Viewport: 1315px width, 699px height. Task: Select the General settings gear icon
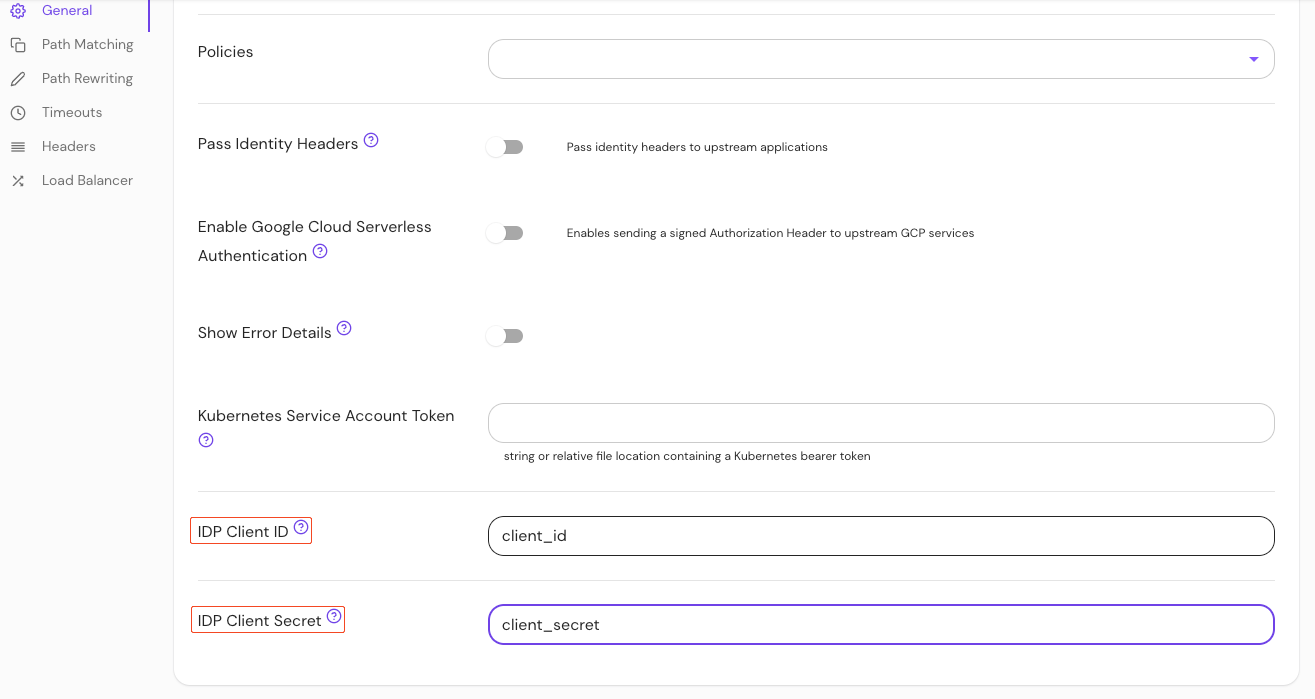[x=17, y=10]
